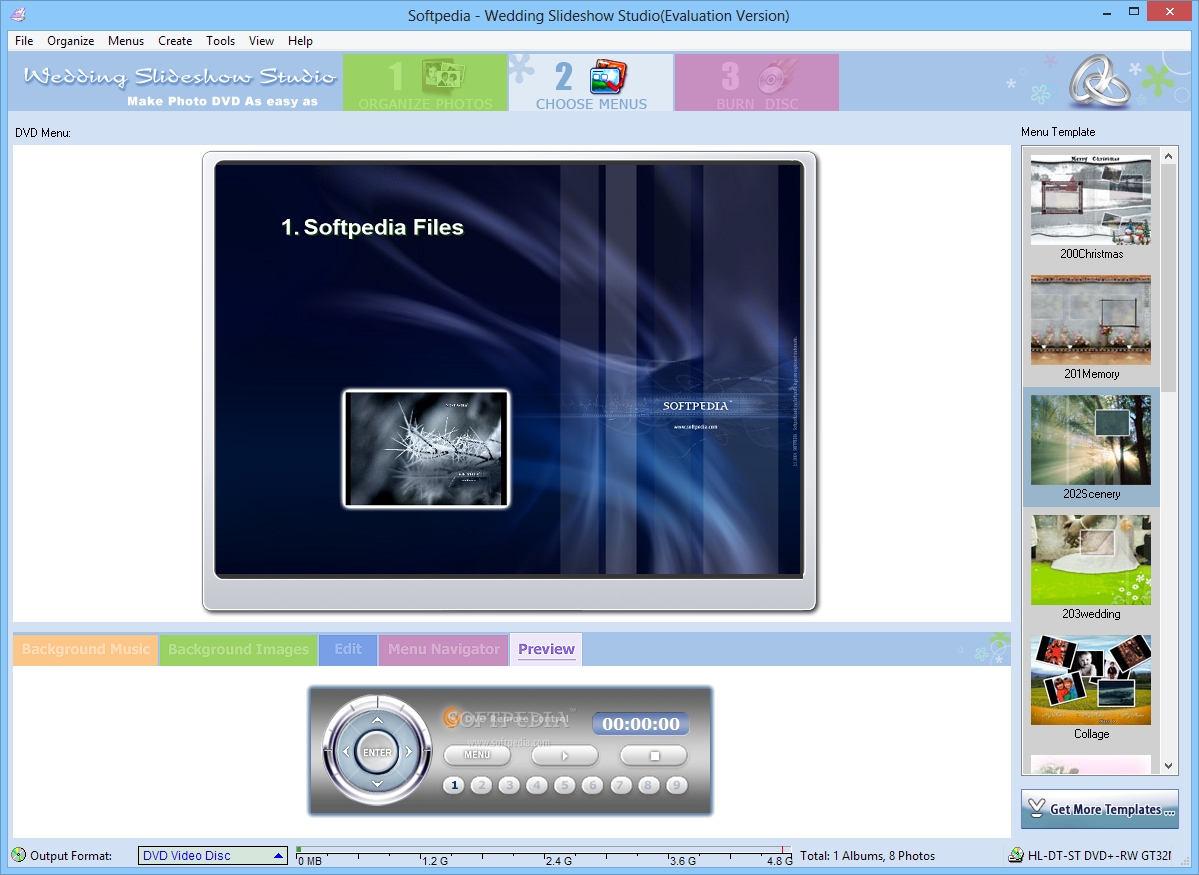Go to step 3 Burn Disc

click(757, 83)
